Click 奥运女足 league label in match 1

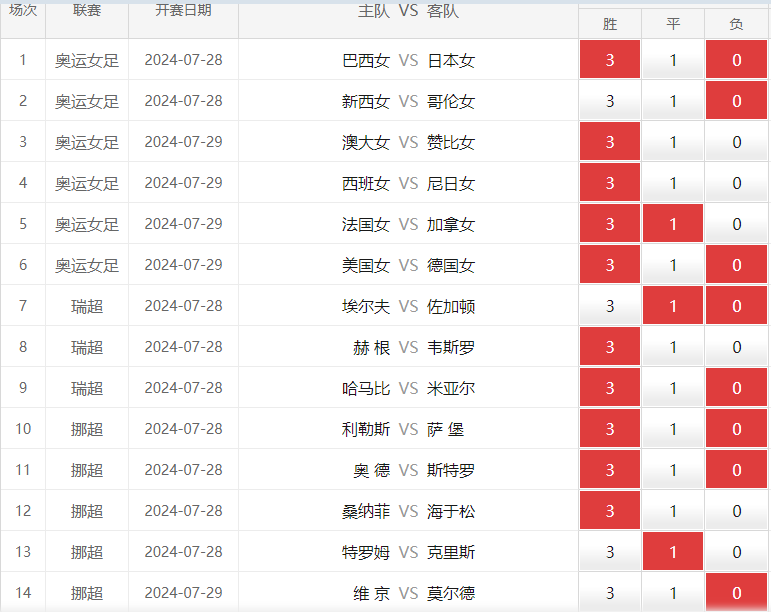coord(87,60)
